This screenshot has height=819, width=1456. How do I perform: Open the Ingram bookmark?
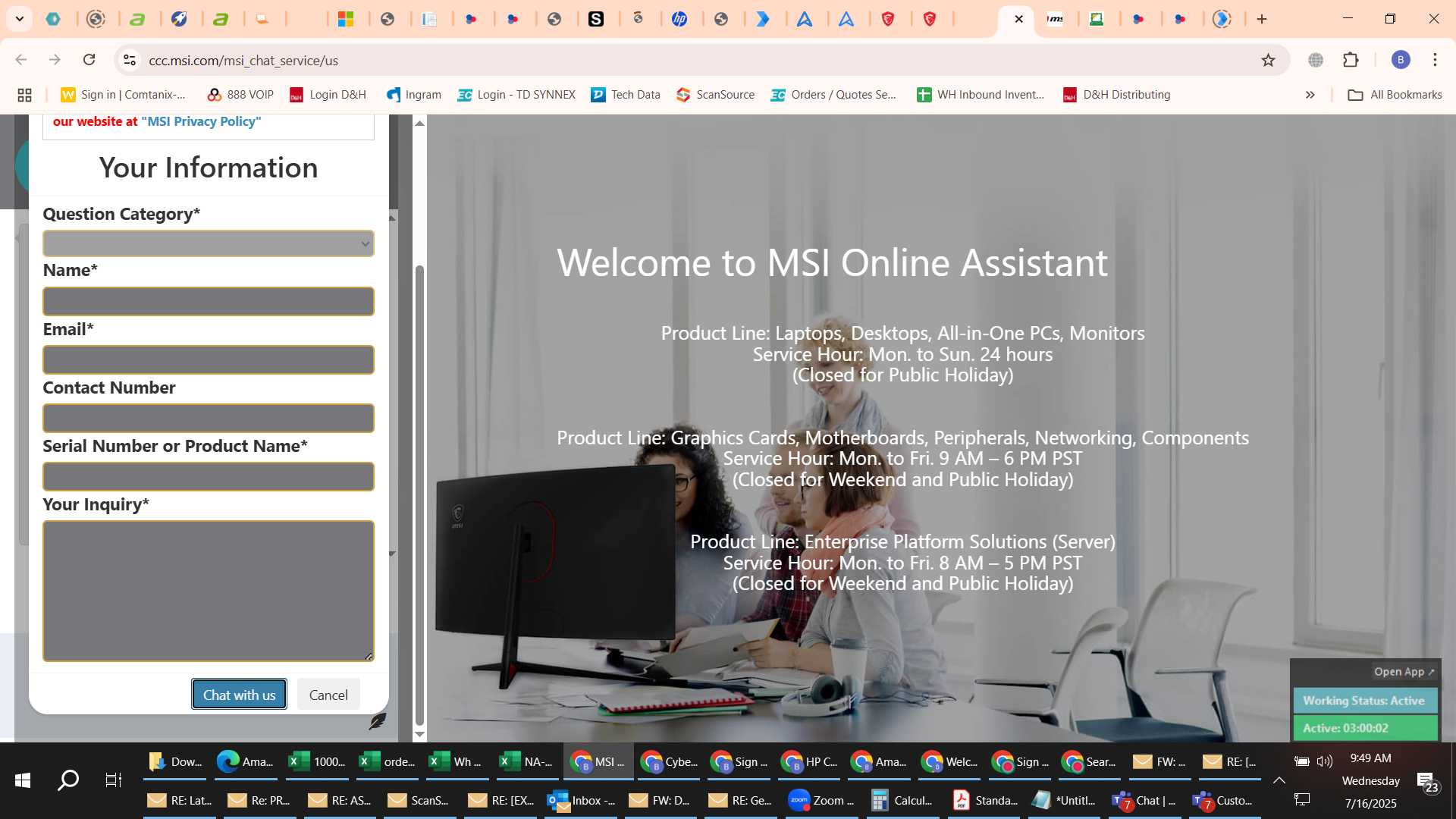tap(414, 95)
